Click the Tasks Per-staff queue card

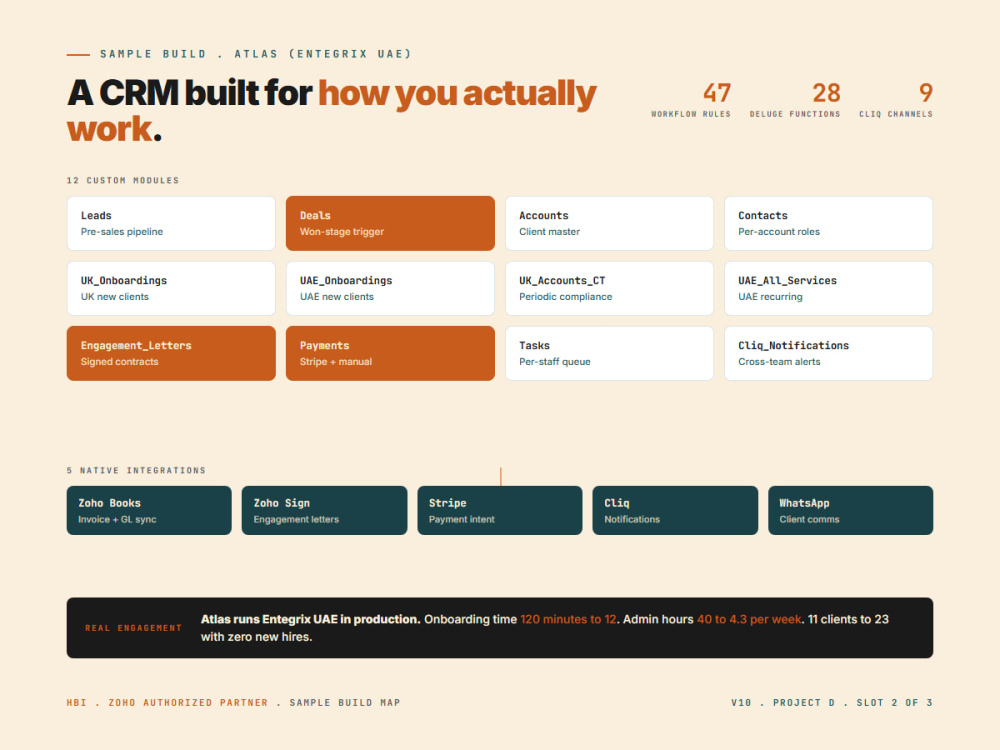tap(609, 353)
